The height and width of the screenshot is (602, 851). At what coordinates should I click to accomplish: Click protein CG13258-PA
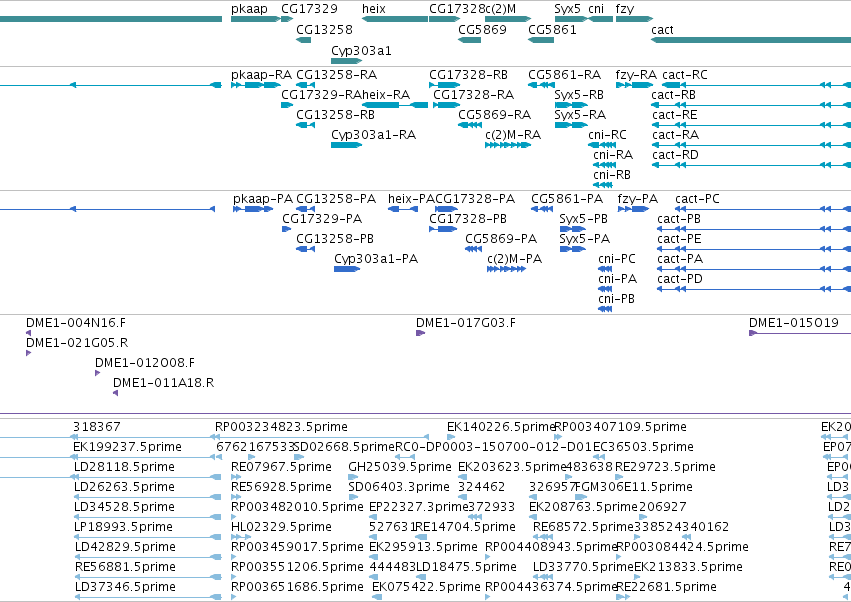pos(306,209)
